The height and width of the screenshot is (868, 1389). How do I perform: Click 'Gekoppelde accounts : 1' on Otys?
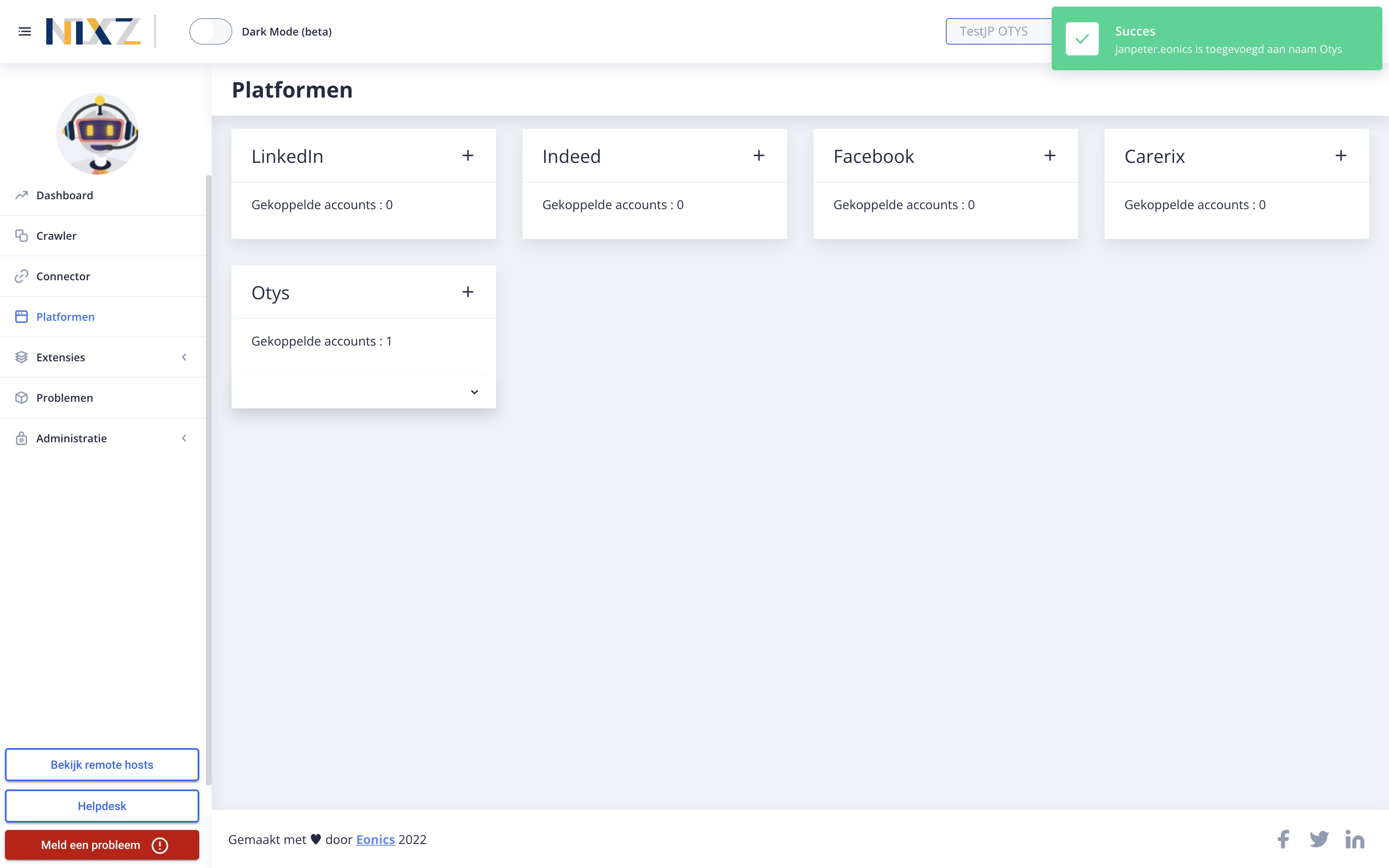[x=322, y=341]
